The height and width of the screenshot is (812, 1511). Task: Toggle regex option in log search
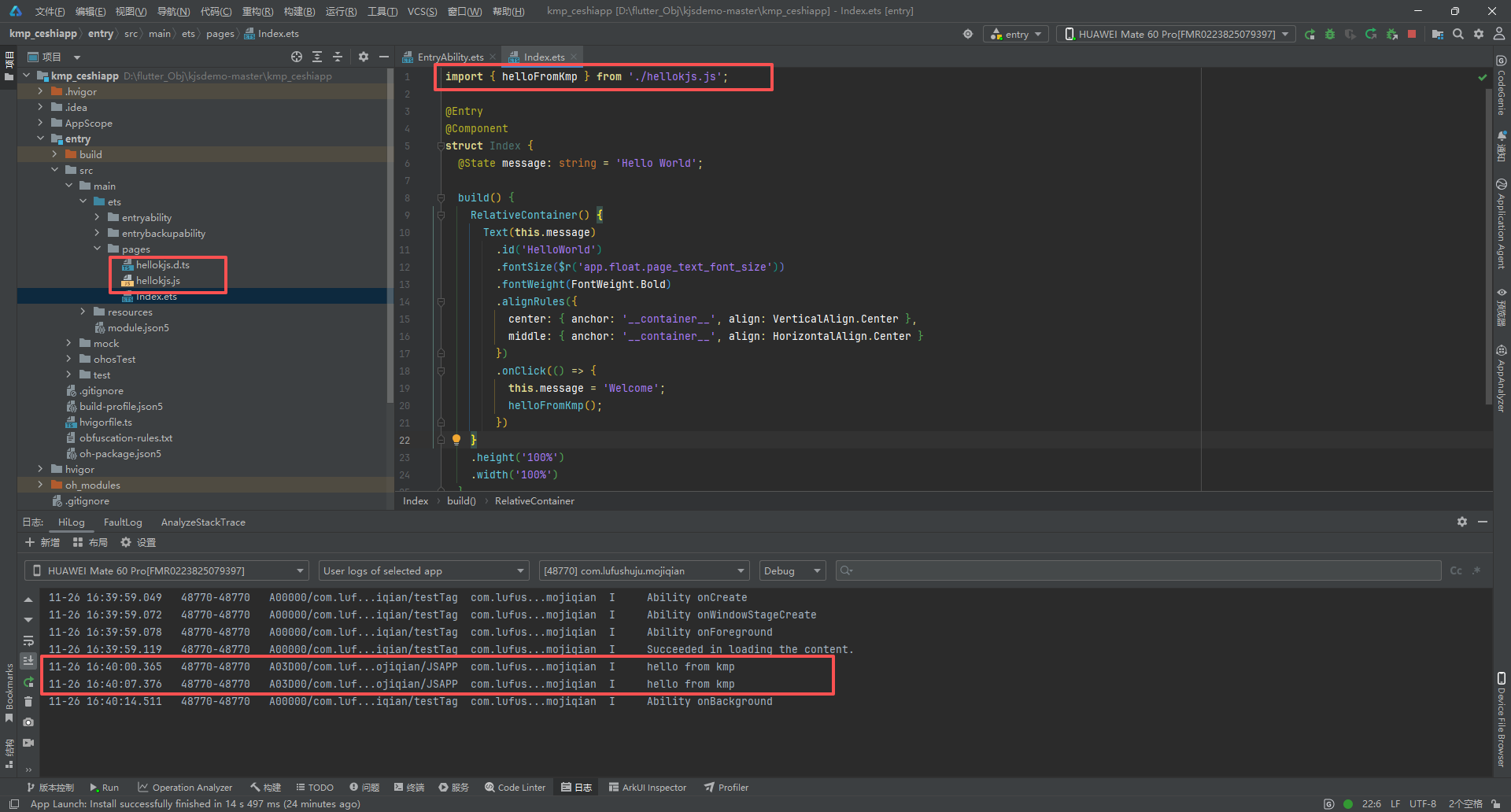click(1476, 570)
